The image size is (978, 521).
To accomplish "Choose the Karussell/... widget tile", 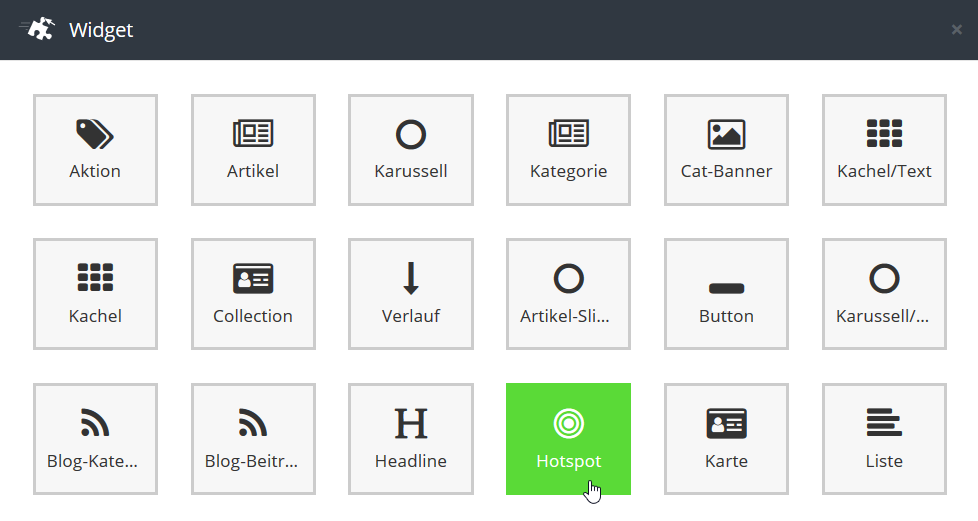I will [x=884, y=294].
